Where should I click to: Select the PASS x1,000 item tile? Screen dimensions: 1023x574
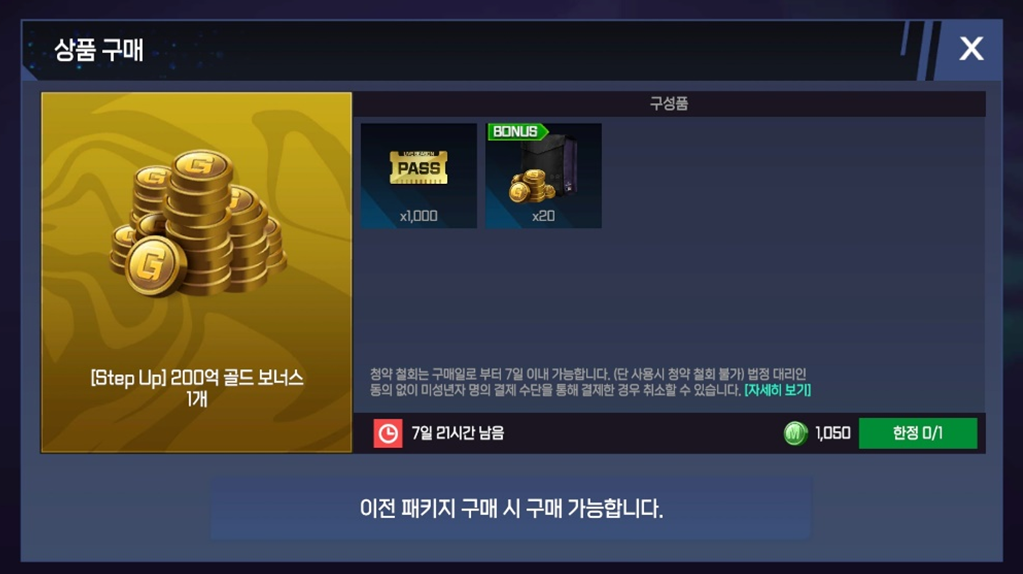click(x=419, y=175)
